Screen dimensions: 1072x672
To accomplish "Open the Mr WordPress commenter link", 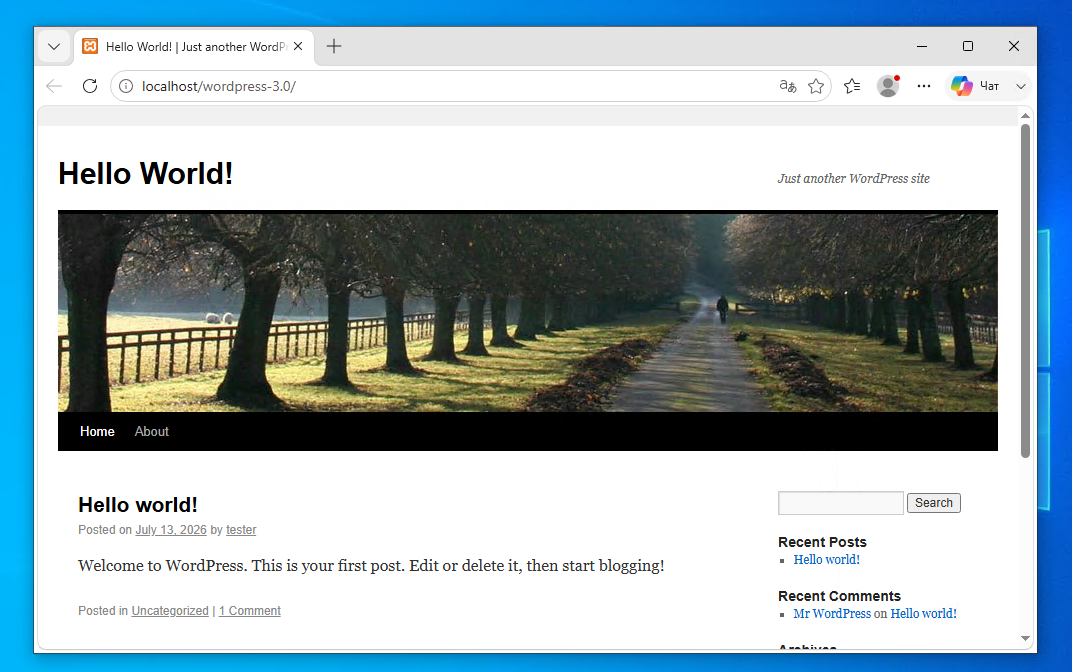I will click(832, 614).
